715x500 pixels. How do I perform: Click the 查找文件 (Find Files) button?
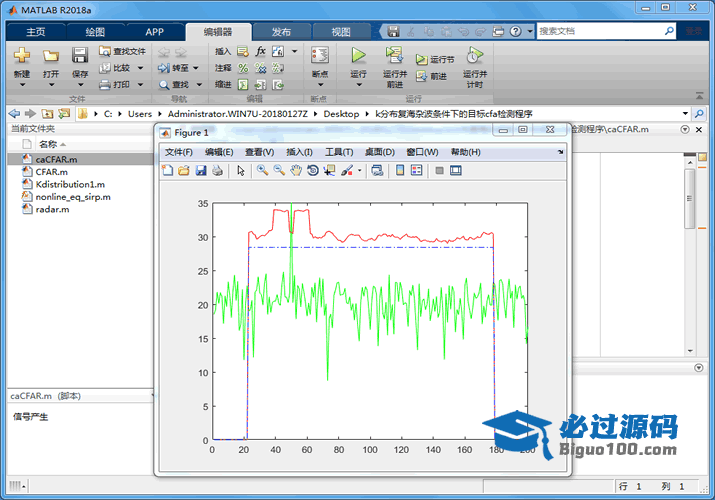(x=123, y=51)
